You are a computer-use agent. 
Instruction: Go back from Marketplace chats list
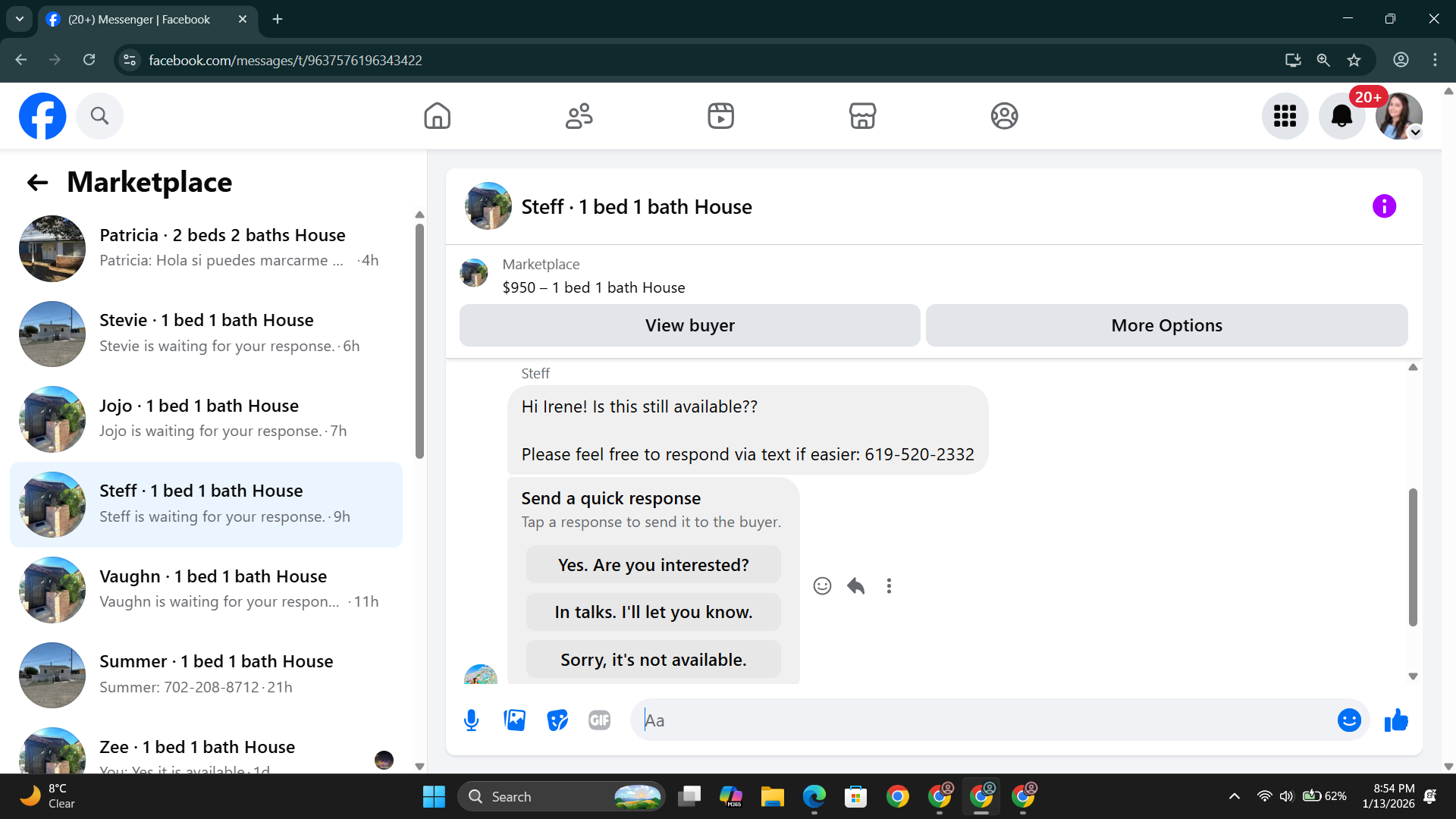[37, 183]
